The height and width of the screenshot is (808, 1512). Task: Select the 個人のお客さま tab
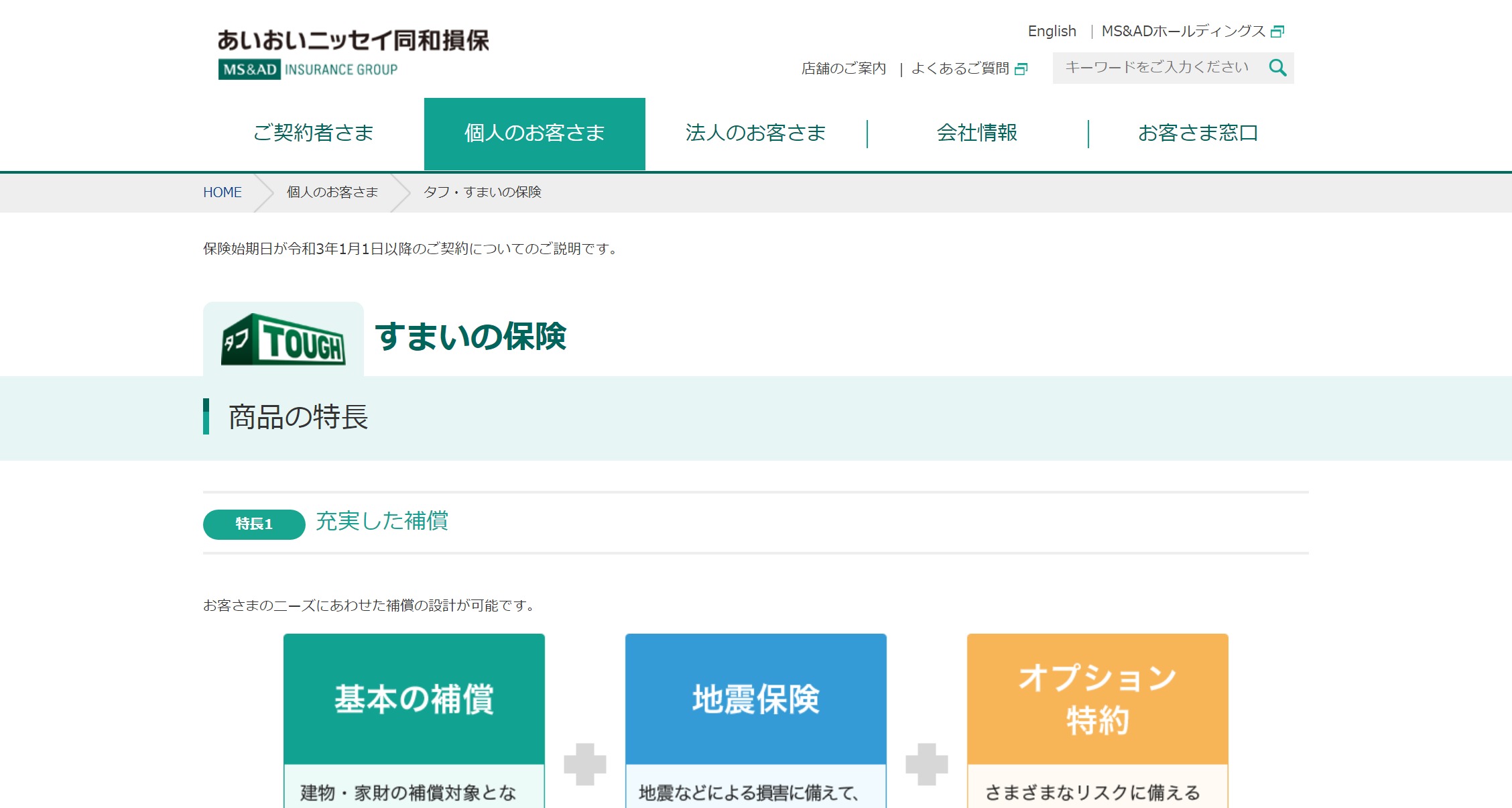coord(535,133)
